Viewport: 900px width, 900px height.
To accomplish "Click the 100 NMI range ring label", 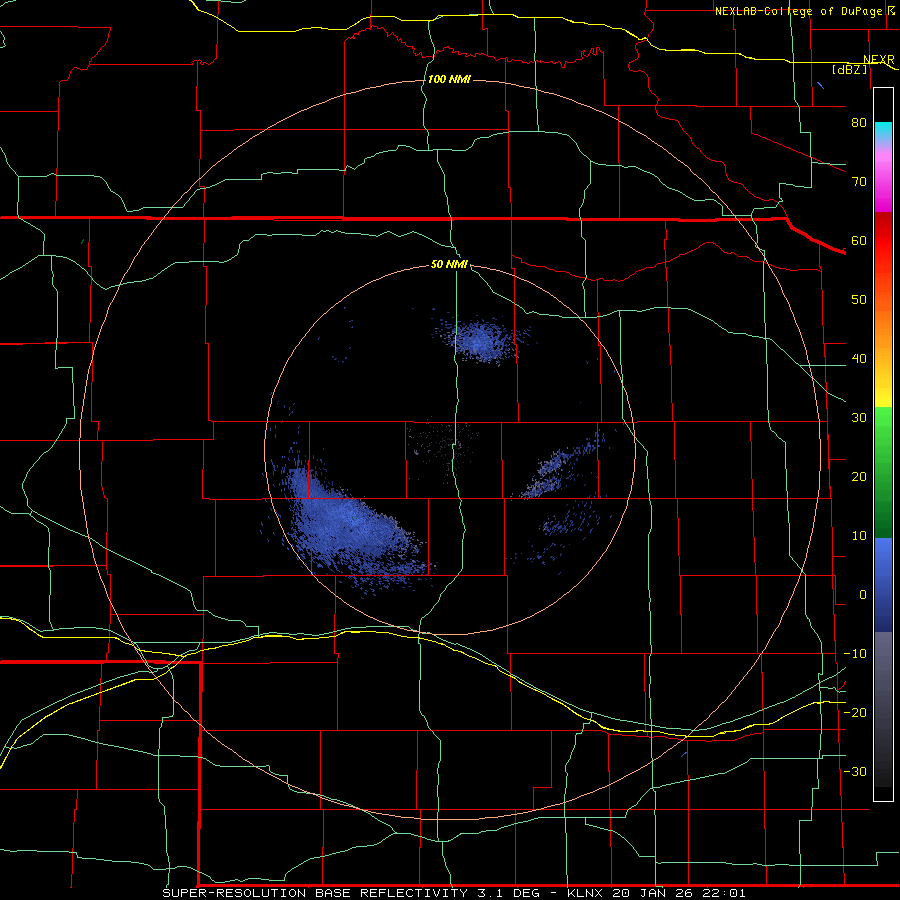I will click(449, 79).
